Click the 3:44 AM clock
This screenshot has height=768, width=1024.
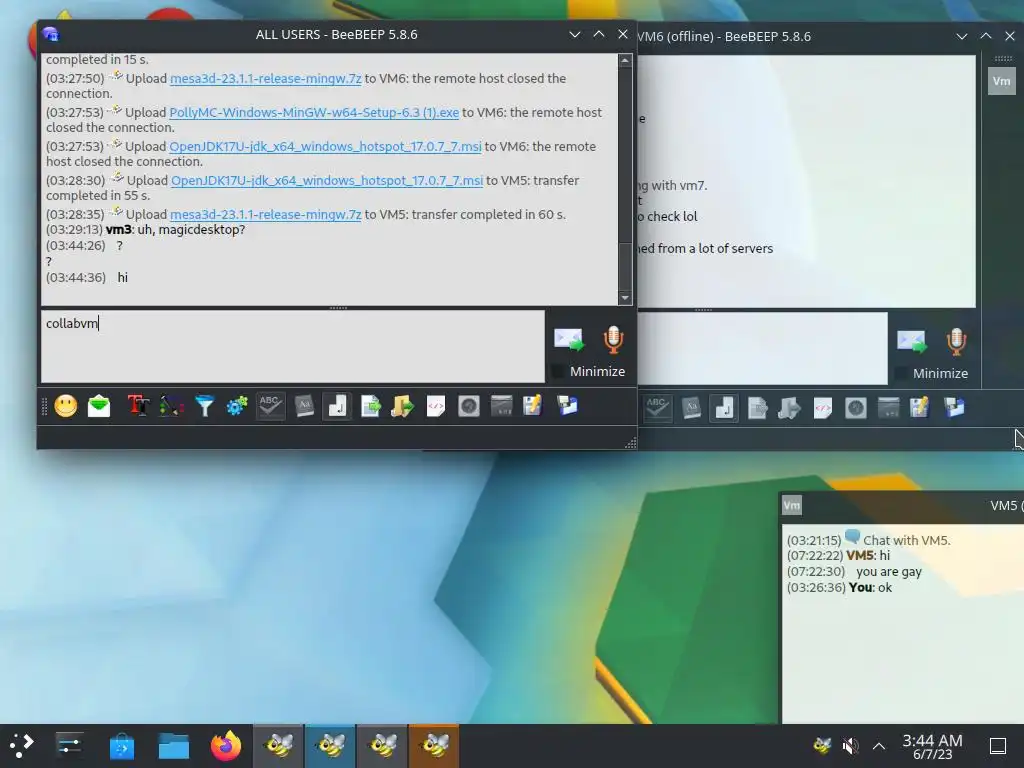[x=932, y=740]
